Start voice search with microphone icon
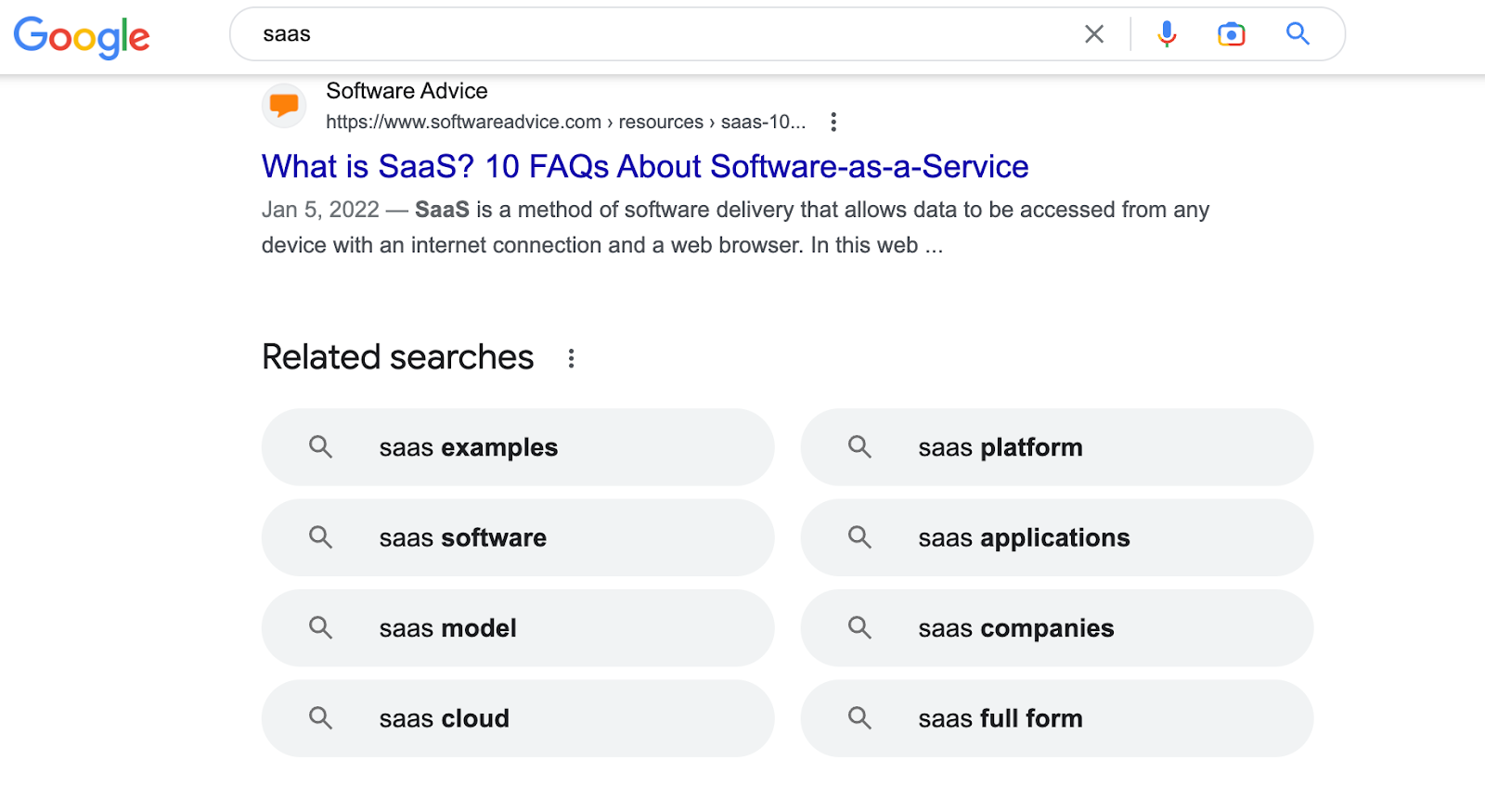 [x=1167, y=34]
